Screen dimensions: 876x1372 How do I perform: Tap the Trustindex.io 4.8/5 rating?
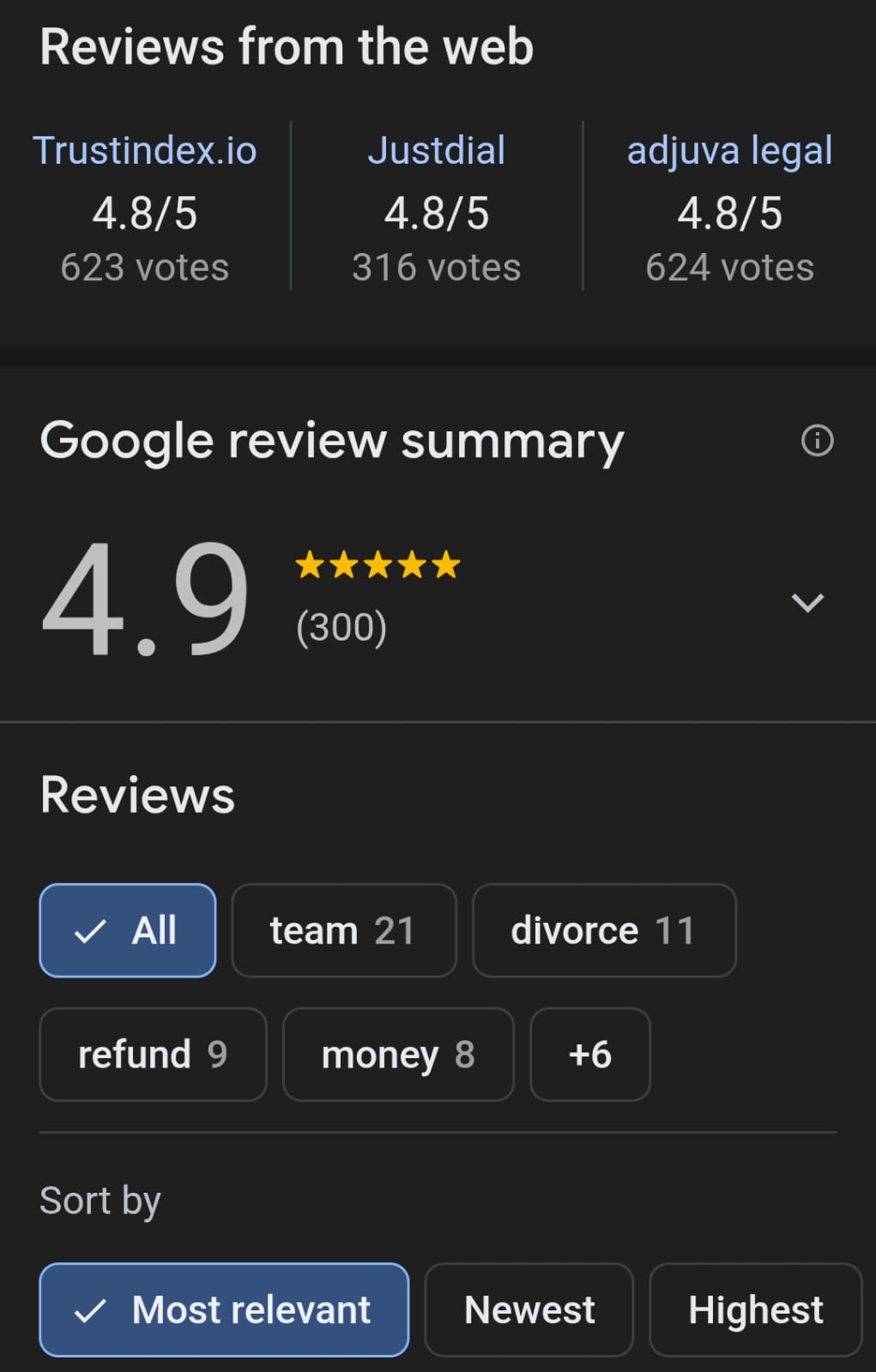point(145,214)
